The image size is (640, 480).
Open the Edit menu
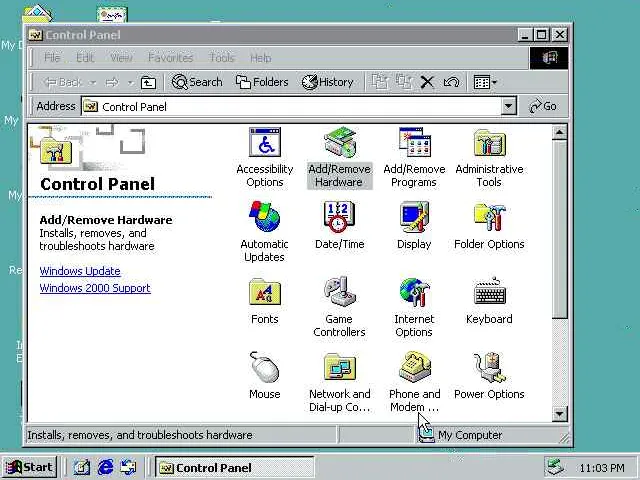click(85, 58)
